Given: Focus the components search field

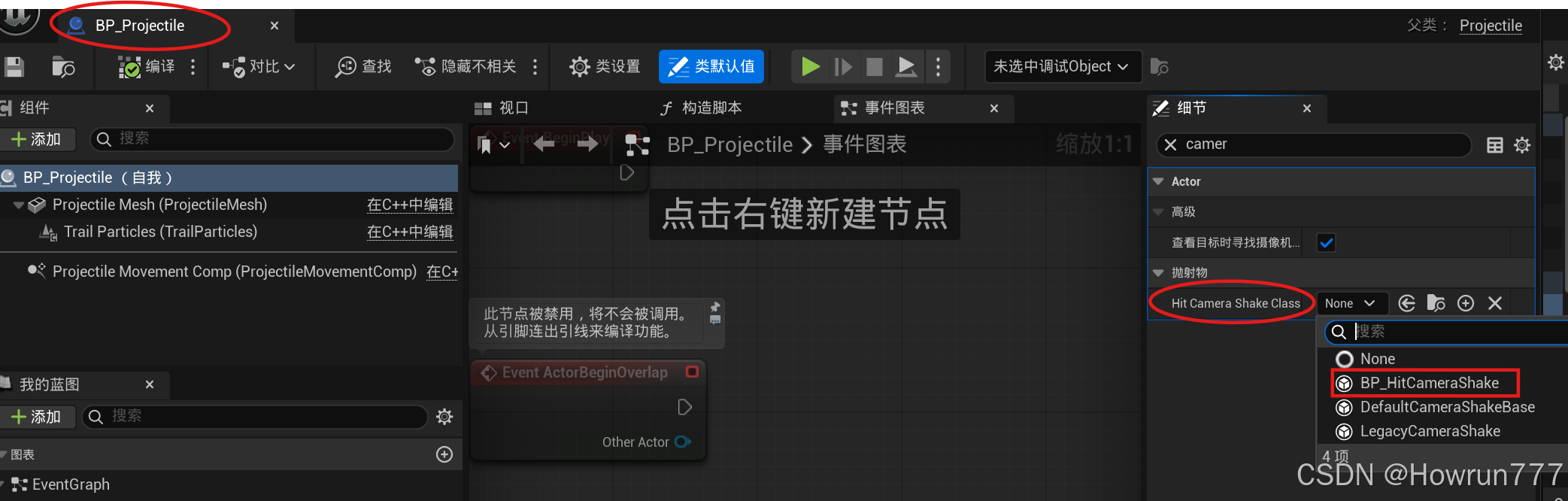Looking at the screenshot, I should click(272, 139).
